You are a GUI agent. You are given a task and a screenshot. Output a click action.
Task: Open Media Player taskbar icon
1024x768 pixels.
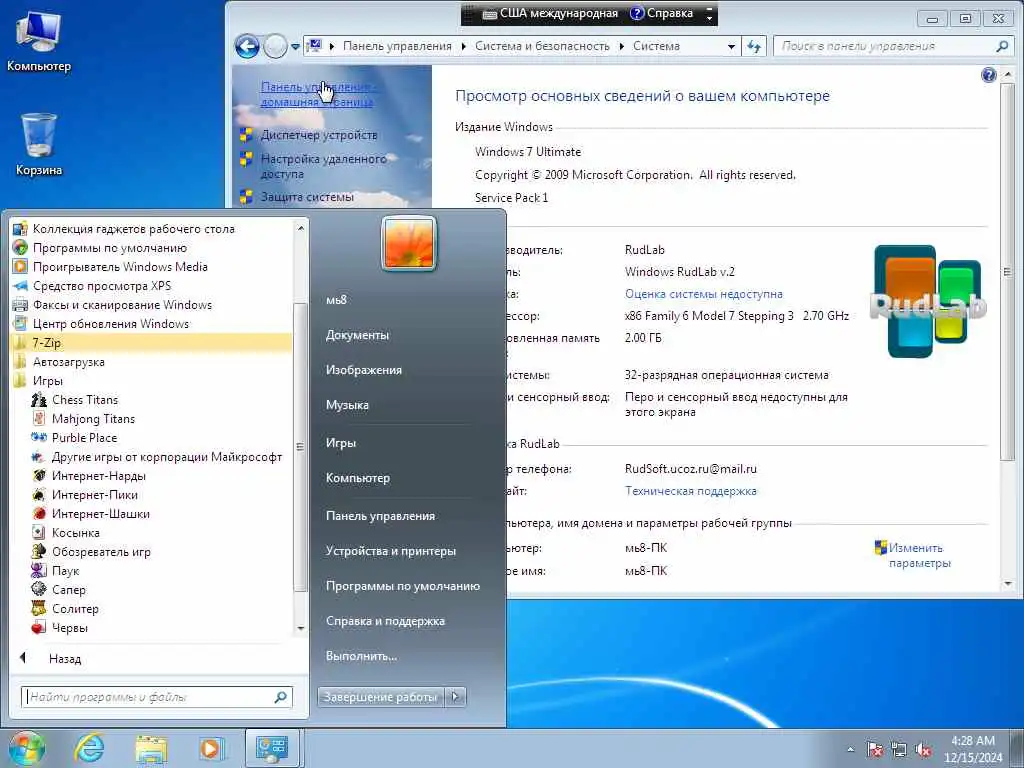pos(211,748)
